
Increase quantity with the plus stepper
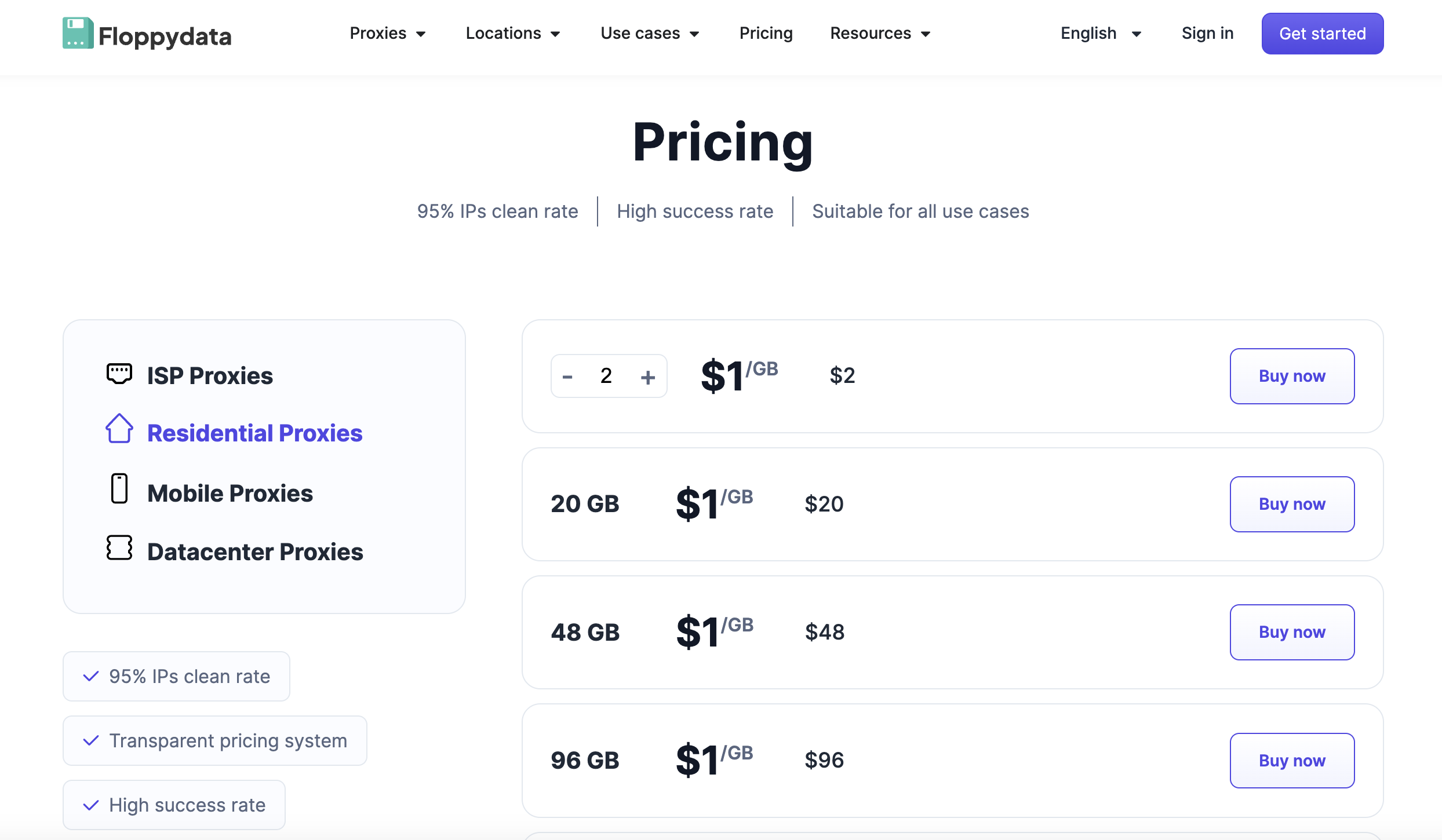point(648,376)
